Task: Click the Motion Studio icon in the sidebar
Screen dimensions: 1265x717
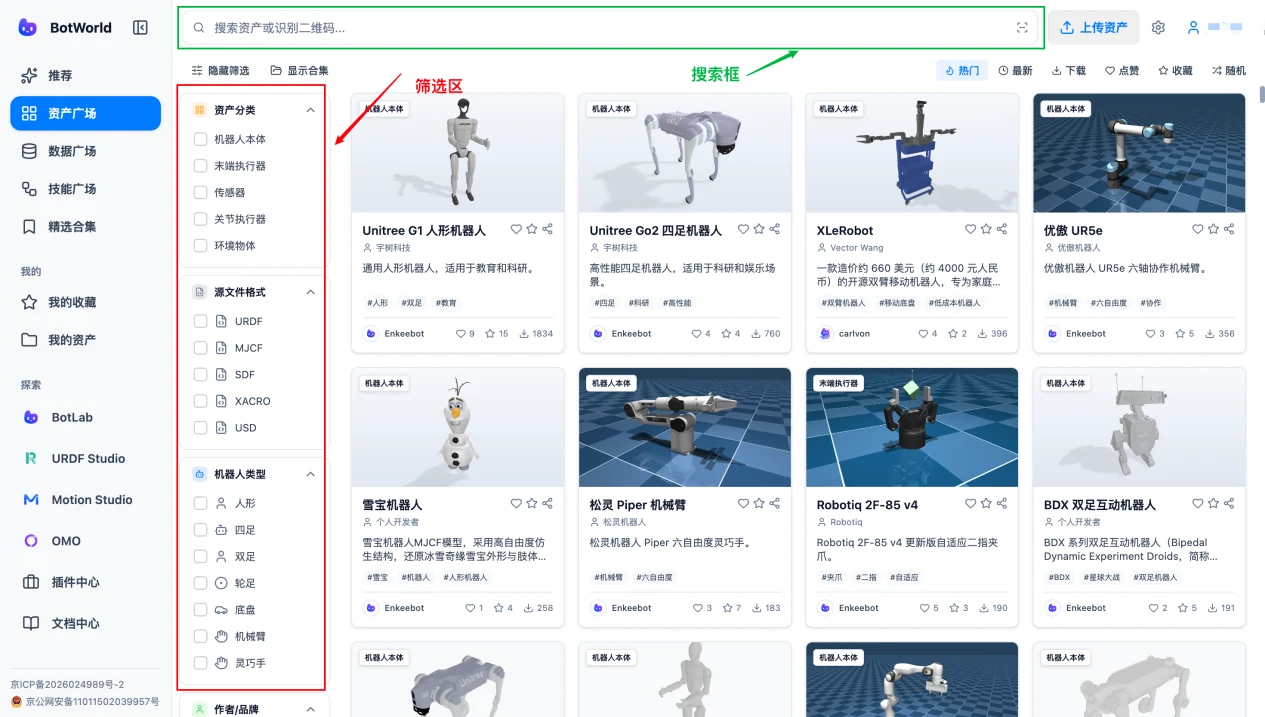Action: pos(30,499)
